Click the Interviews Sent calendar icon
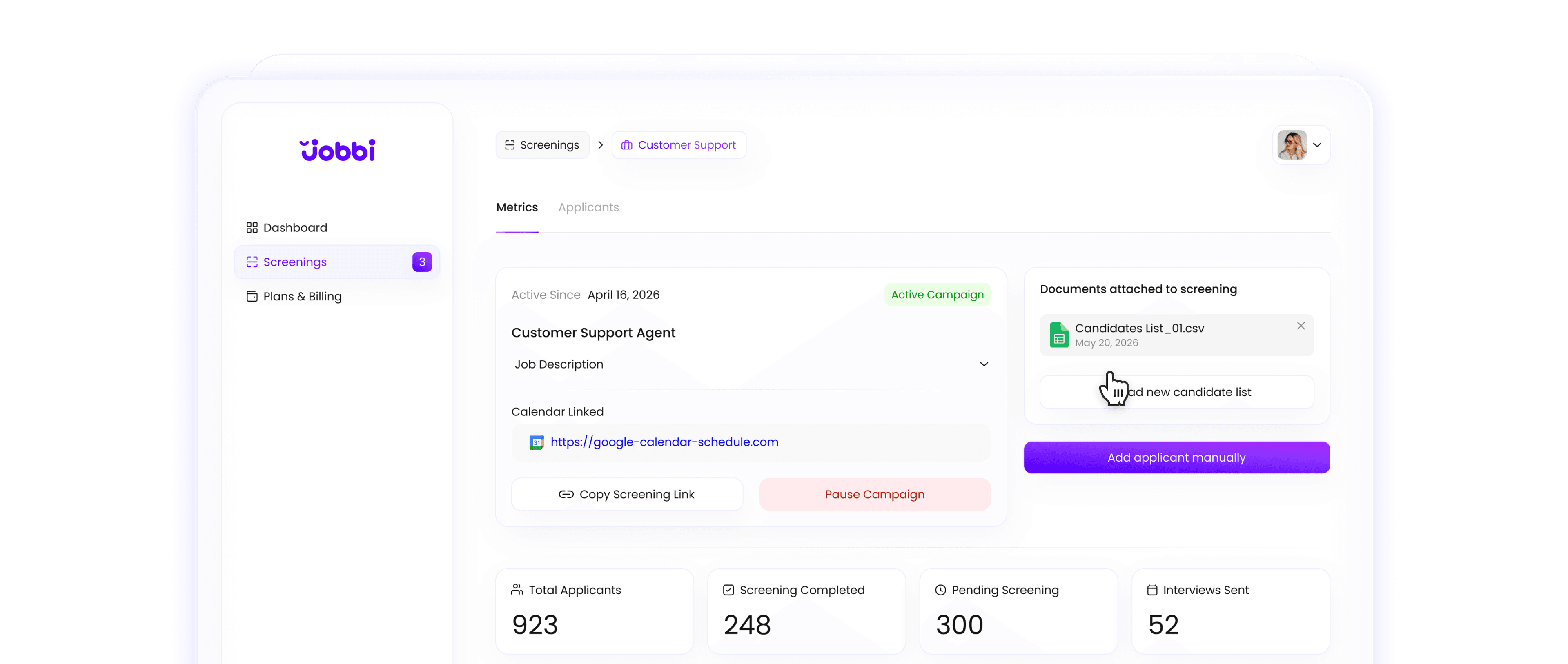This screenshot has height=664, width=1568. pos(1151,590)
